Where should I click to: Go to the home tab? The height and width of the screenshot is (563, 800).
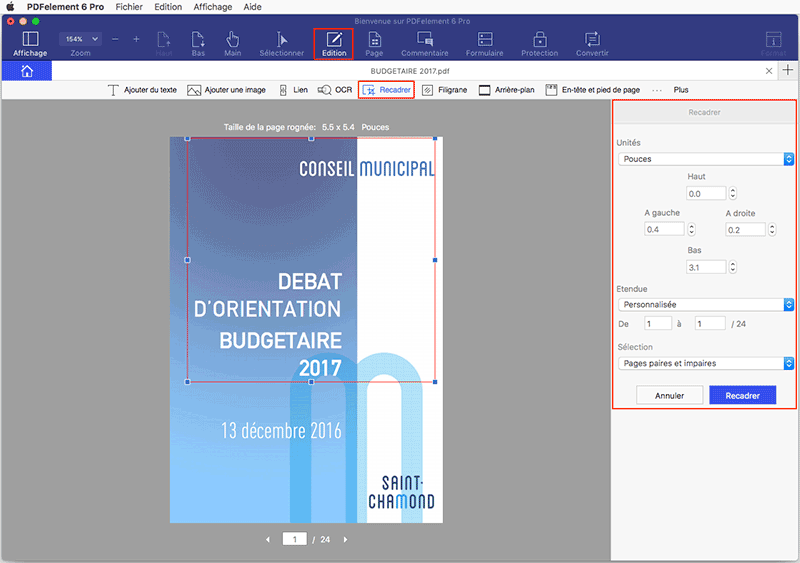point(27,71)
